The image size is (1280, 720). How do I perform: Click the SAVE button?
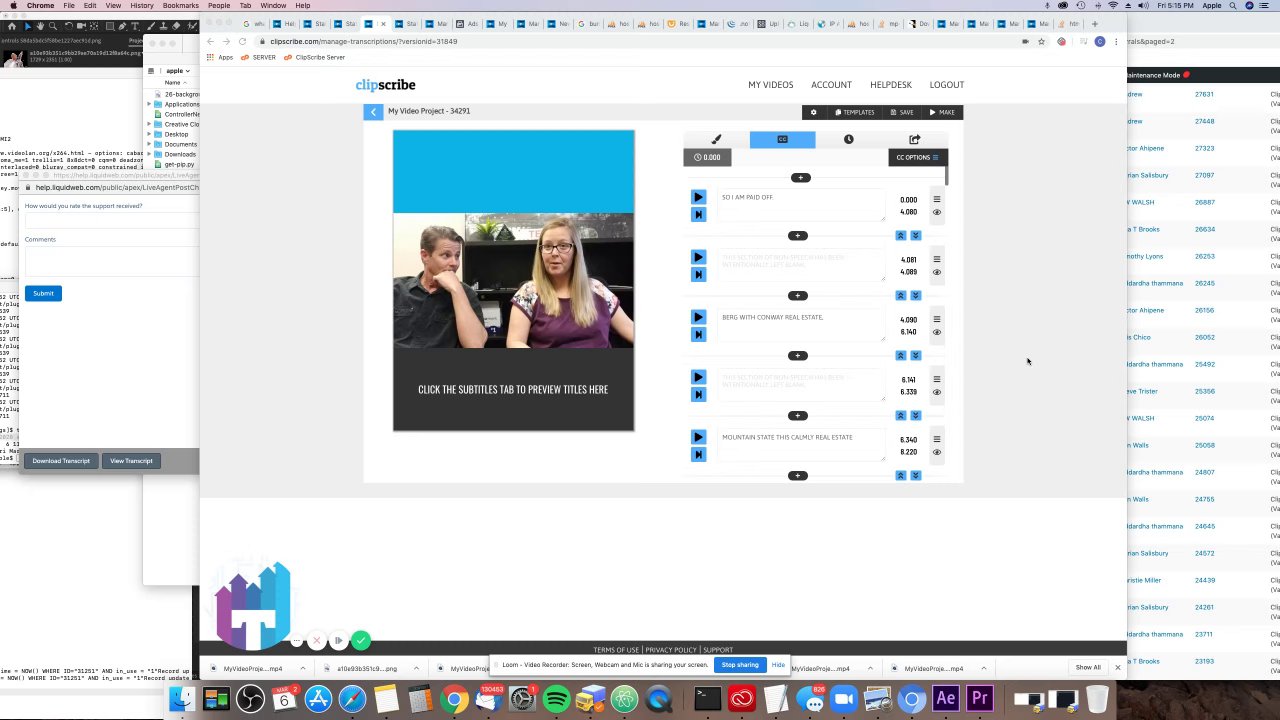pyautogui.click(x=901, y=112)
